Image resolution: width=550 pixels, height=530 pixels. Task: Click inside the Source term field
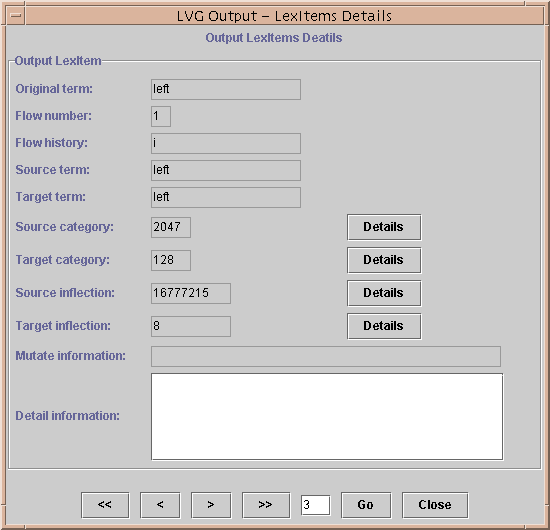(x=226, y=170)
